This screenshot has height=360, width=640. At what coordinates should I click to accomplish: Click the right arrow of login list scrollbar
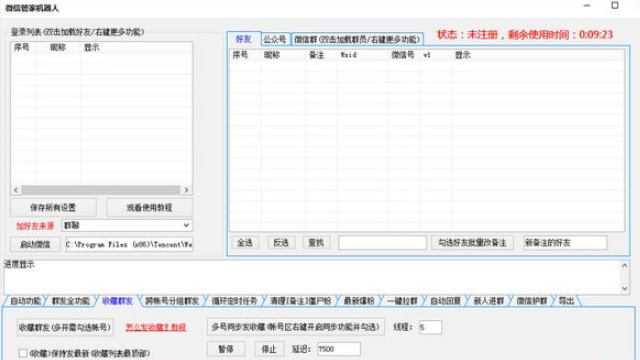[x=187, y=190]
